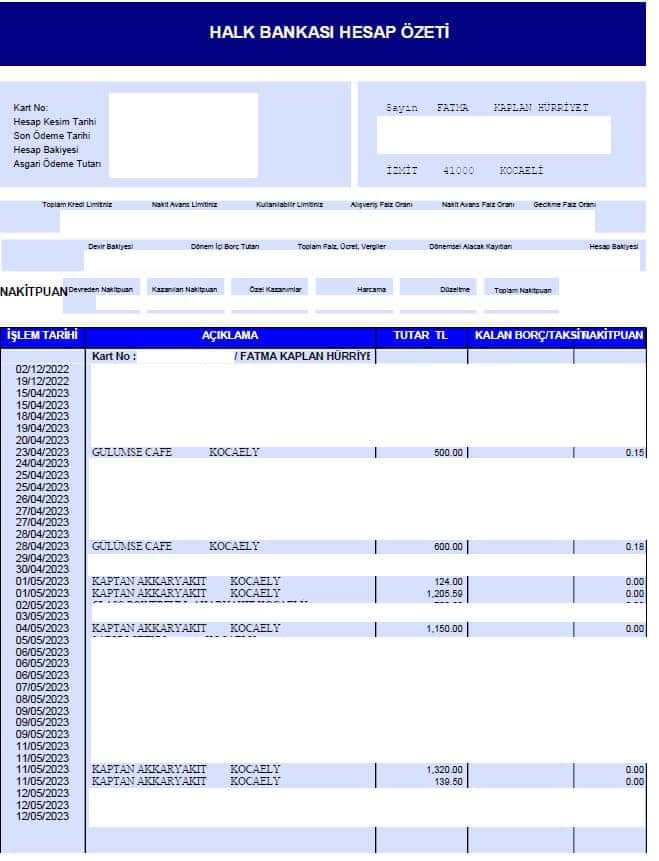Click the date 02/12/2022

coord(42,369)
